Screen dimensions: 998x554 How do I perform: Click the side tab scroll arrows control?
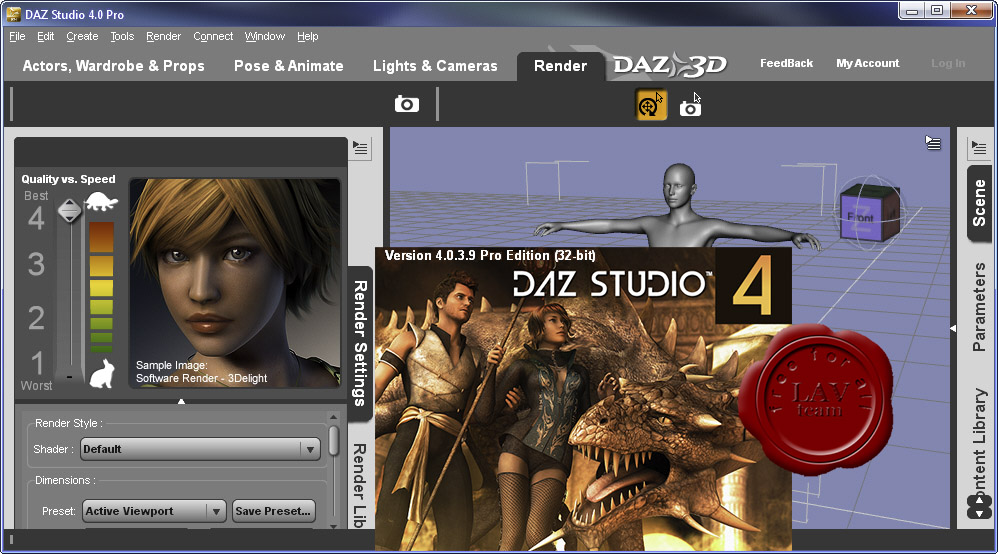tap(979, 507)
